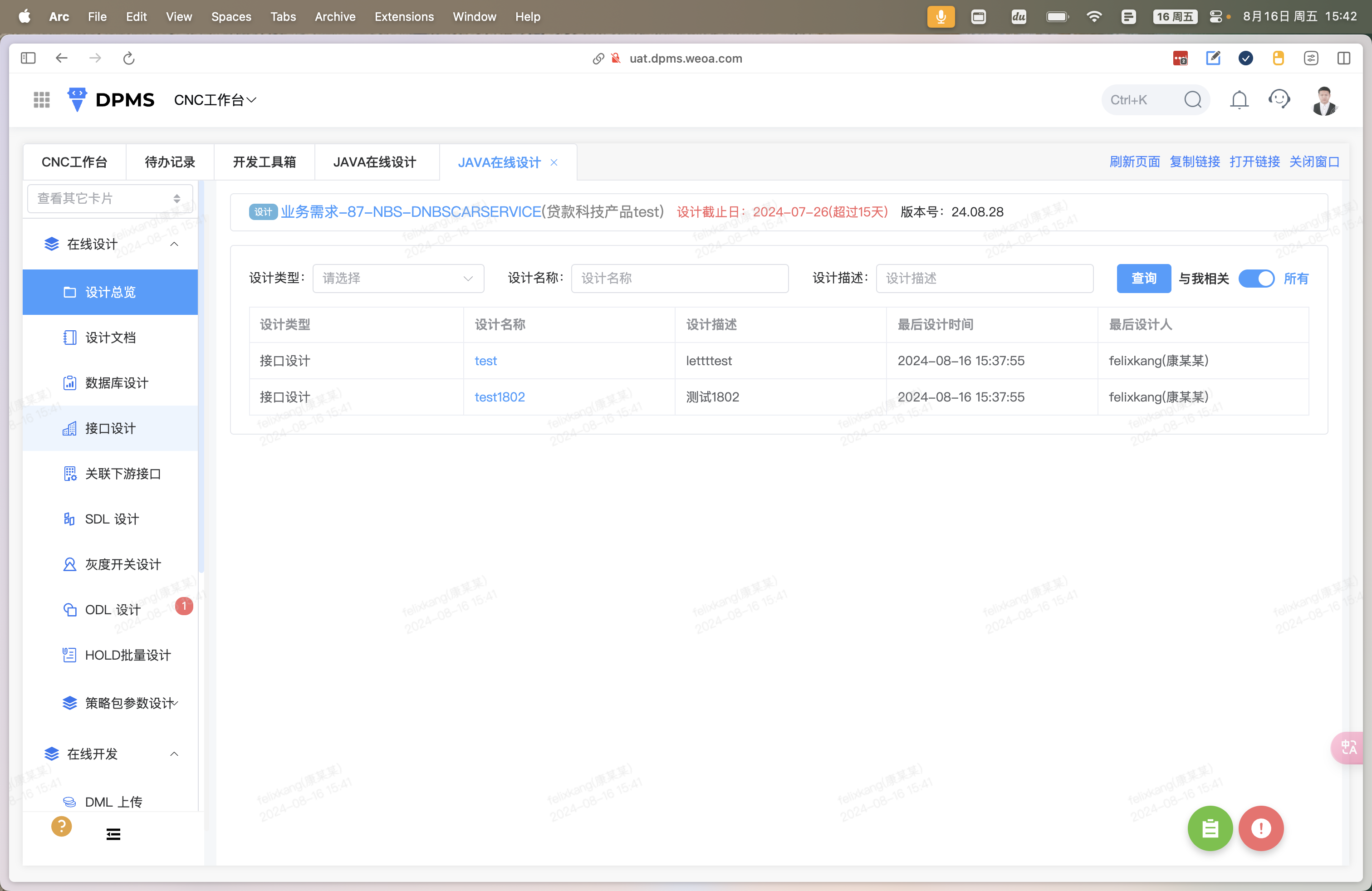The image size is (1372, 891).
Task: Select ODL 设计 in sidebar
Action: click(x=109, y=610)
